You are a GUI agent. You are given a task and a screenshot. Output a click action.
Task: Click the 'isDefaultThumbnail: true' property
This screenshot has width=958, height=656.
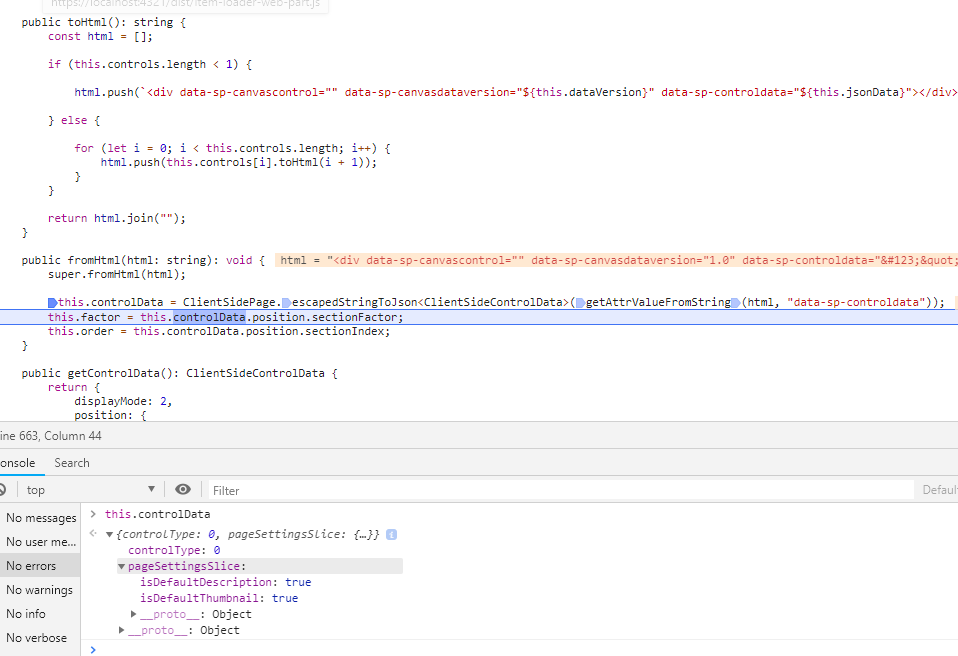pos(219,598)
